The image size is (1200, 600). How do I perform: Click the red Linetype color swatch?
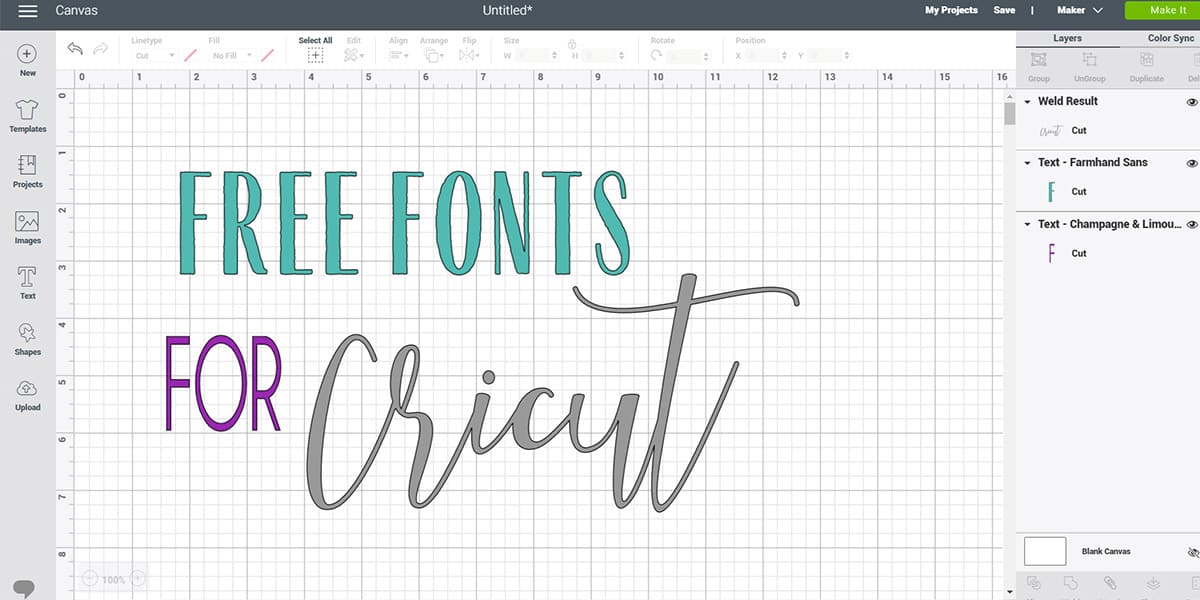click(189, 54)
